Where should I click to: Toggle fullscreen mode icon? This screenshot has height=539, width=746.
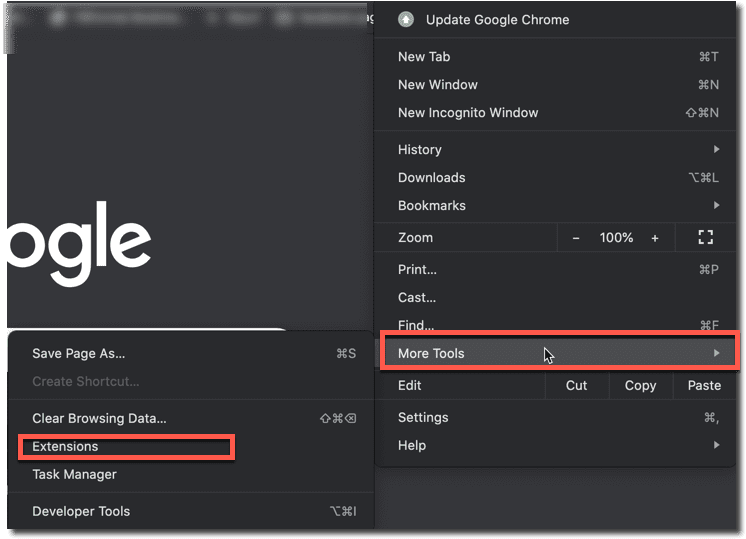[x=706, y=237]
